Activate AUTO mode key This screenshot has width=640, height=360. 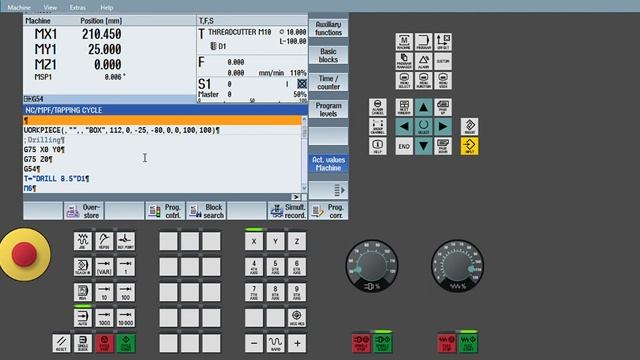coord(83,318)
